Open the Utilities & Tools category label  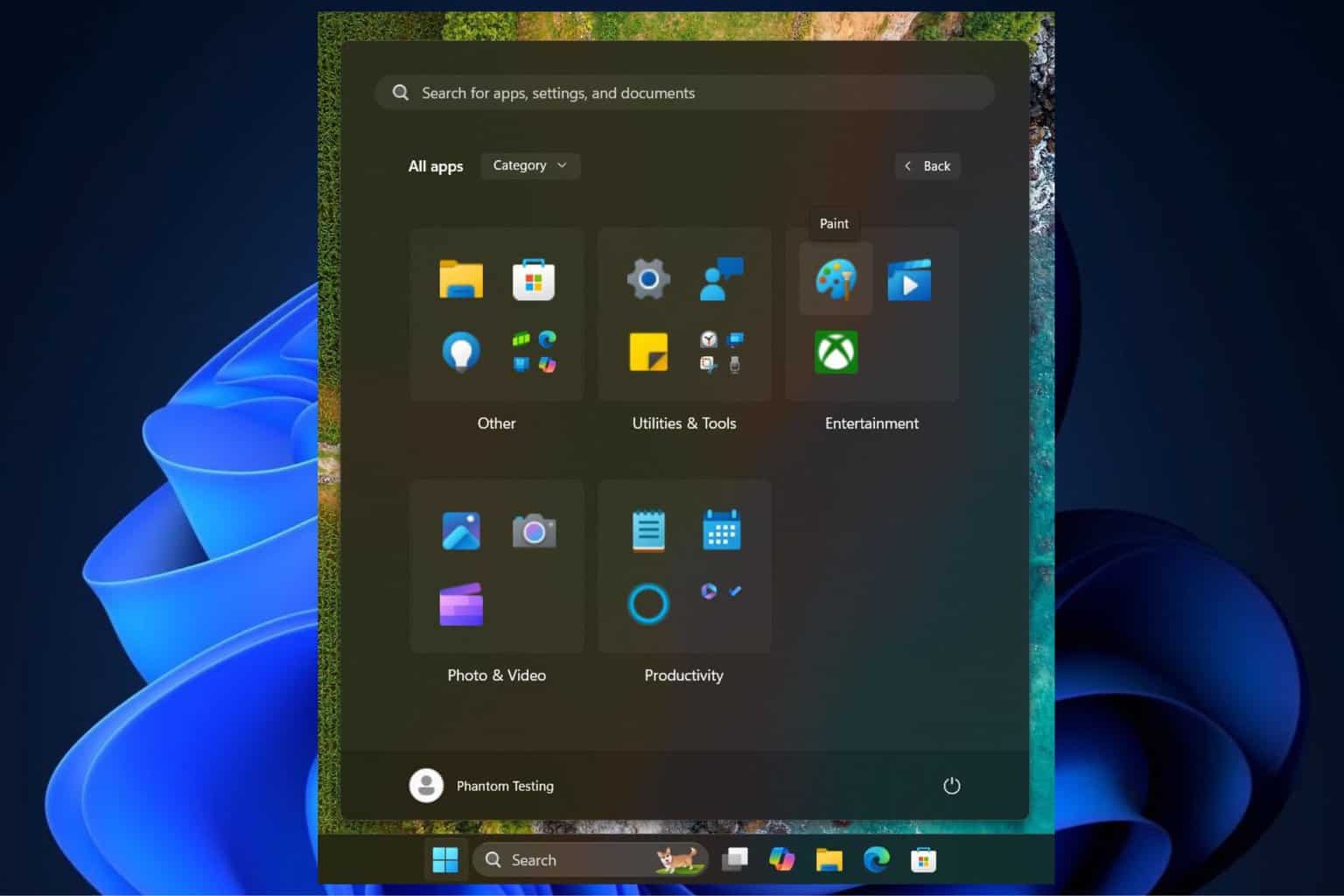tap(684, 423)
